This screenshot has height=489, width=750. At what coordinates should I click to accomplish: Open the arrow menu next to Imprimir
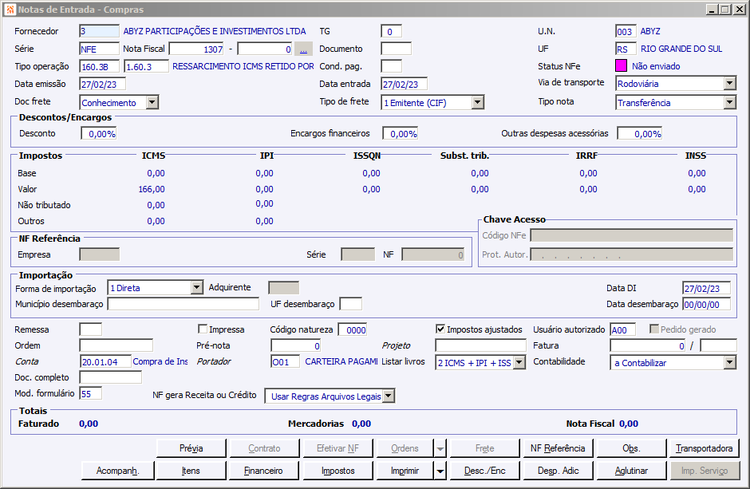tap(440, 469)
